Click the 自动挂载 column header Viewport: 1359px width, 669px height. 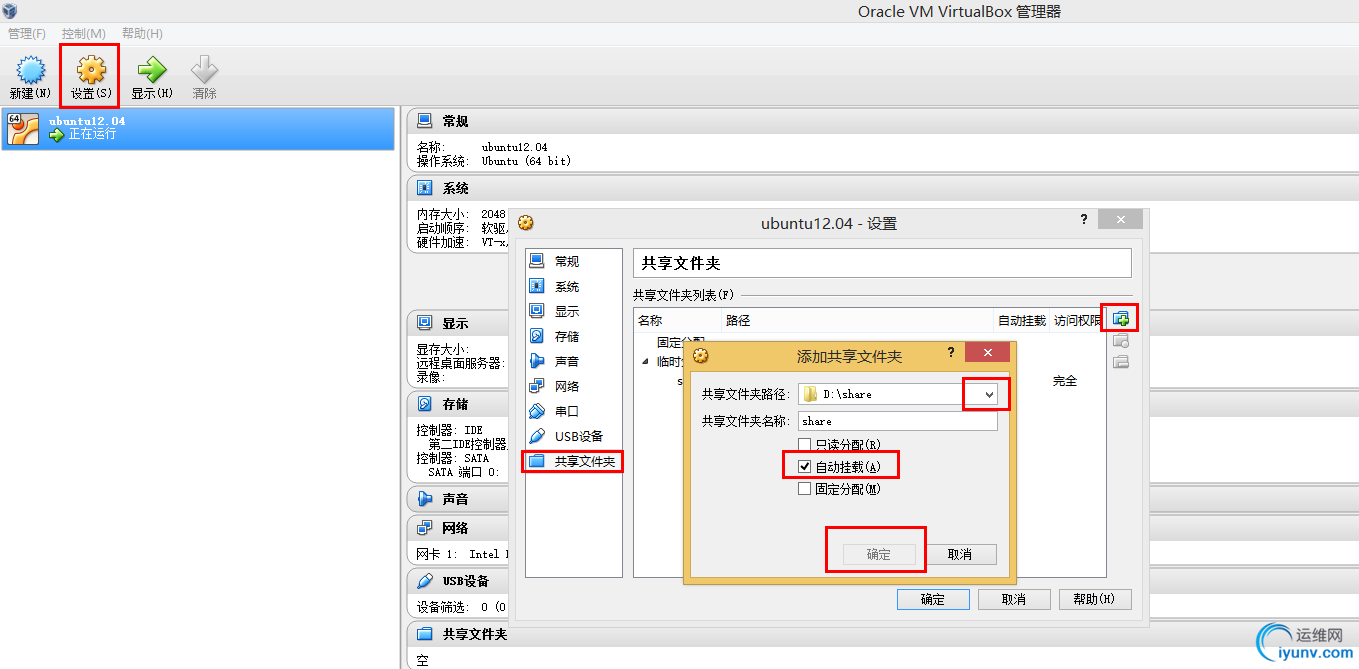1022,320
